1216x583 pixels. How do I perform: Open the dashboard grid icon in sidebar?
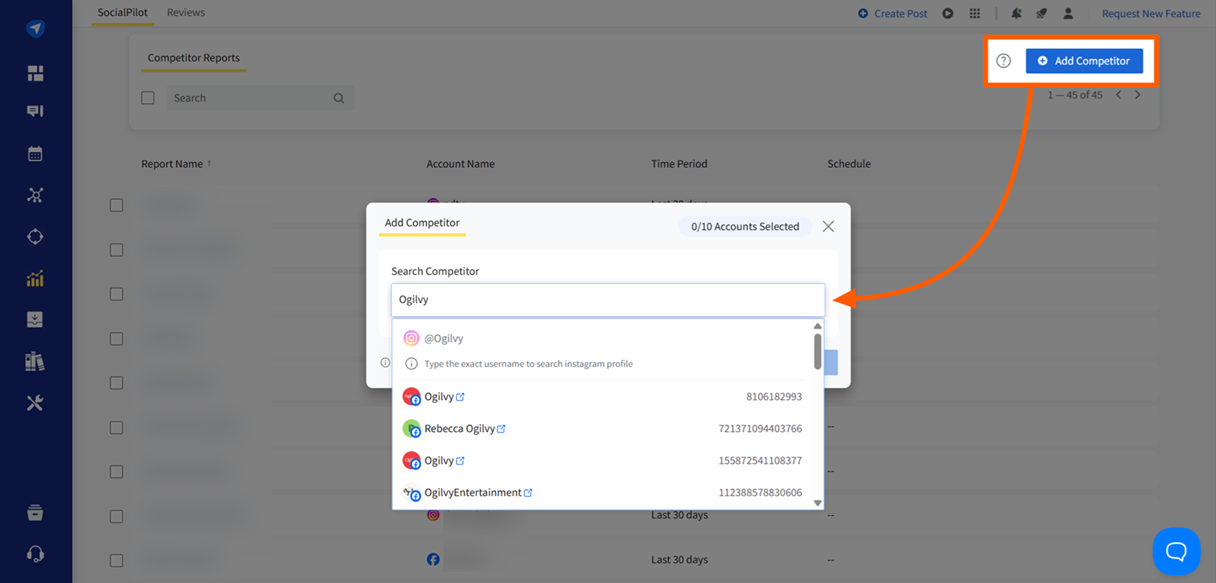coord(35,73)
